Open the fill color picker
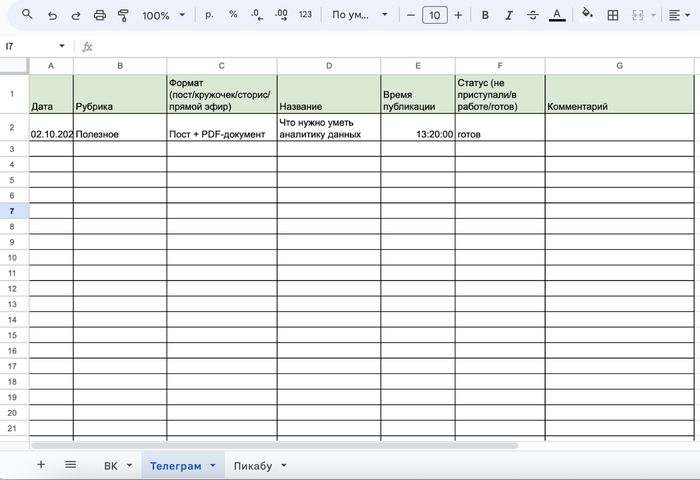Screen dimensions: 700x480 587,15
